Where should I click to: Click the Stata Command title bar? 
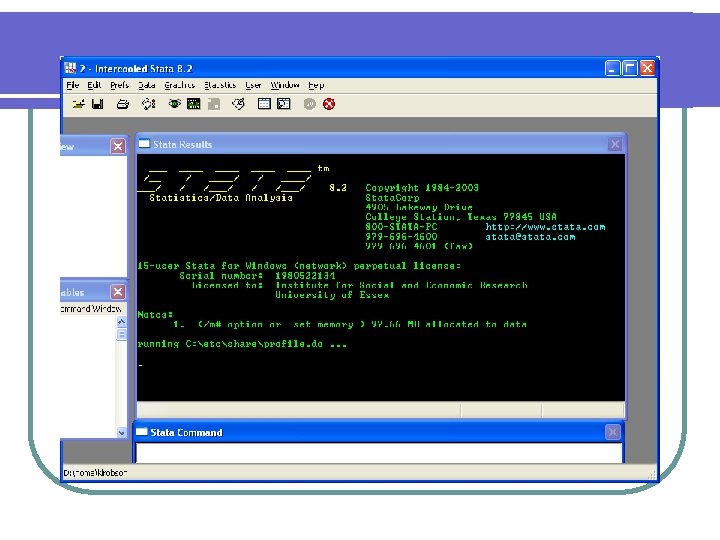[379, 432]
